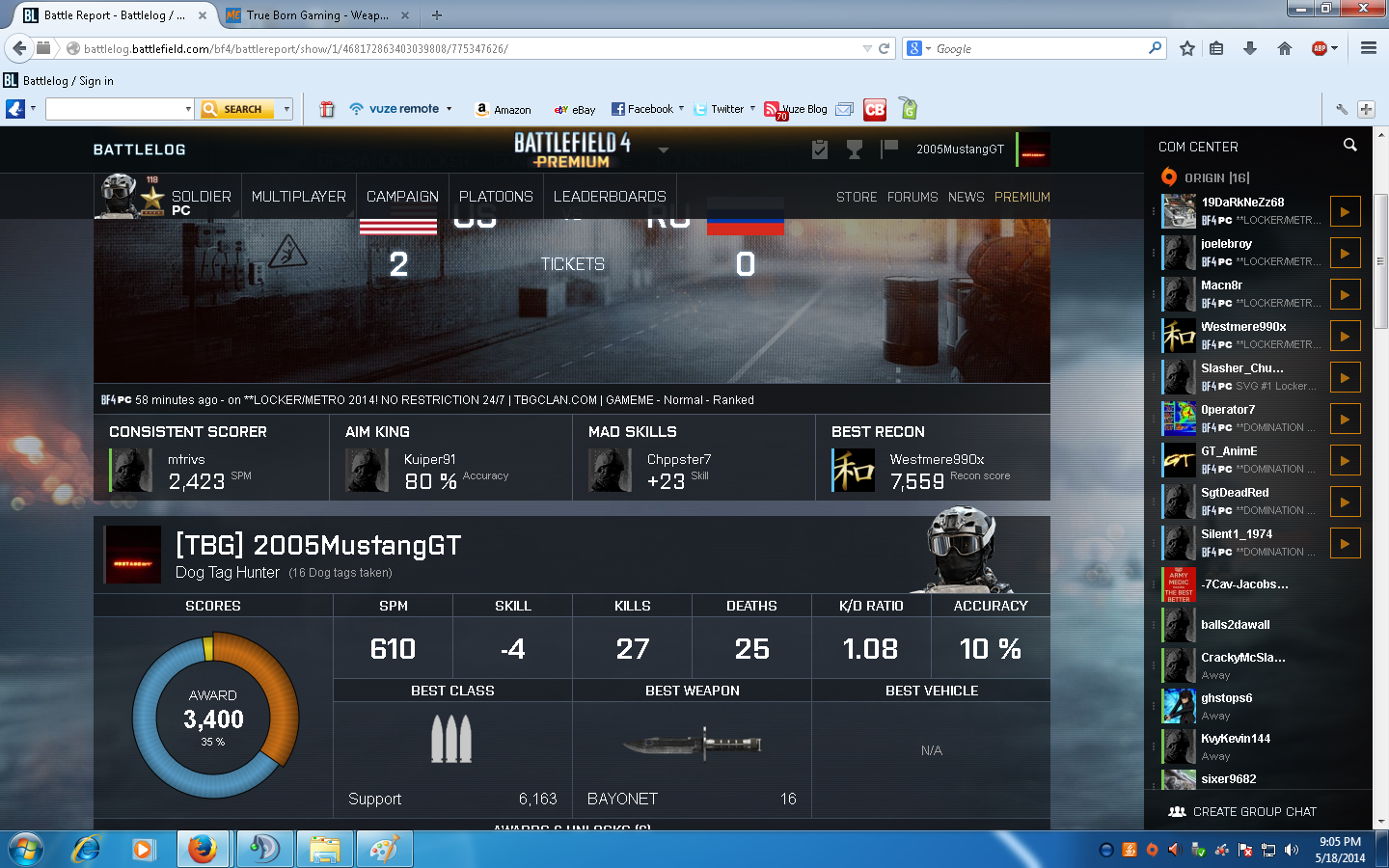
Task: Join SgtDeadRed's server play arrow
Action: coord(1346,502)
